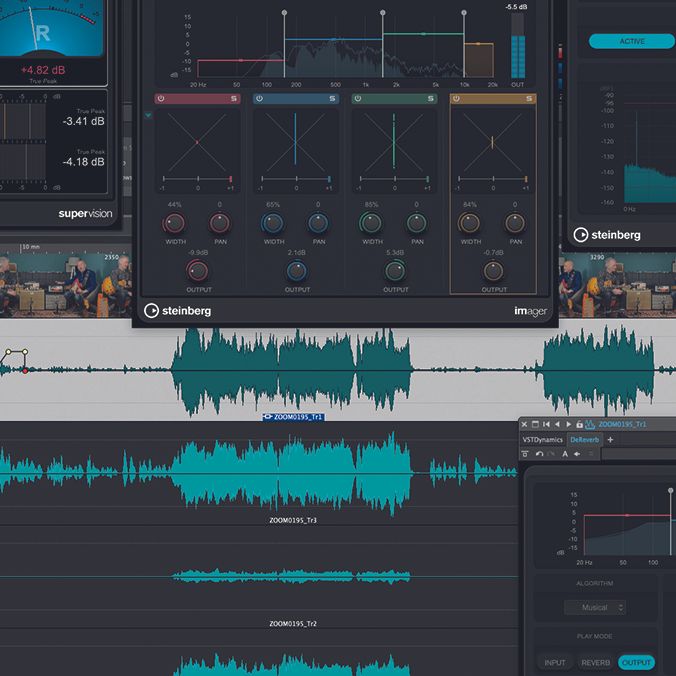676x676 pixels.
Task: Click the blue band OUTPUT knob at 2.1dB
Action: 297,271
